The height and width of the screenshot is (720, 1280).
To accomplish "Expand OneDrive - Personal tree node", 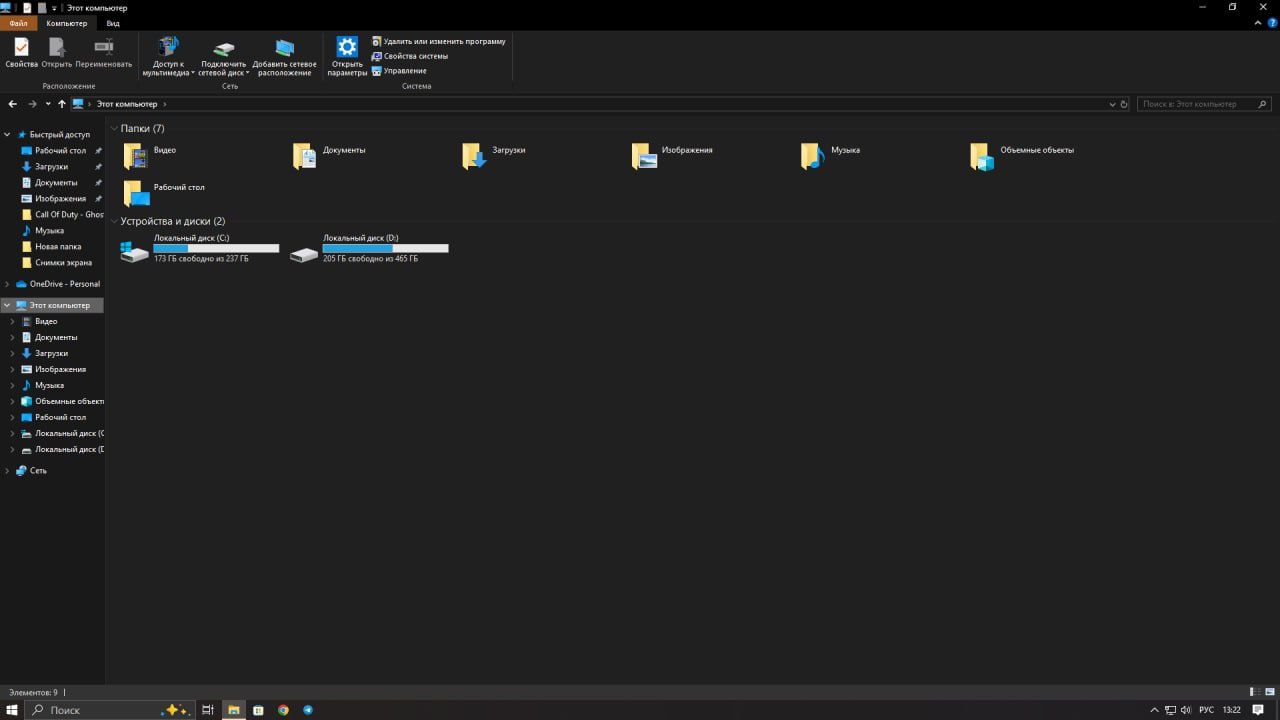I will [x=8, y=284].
